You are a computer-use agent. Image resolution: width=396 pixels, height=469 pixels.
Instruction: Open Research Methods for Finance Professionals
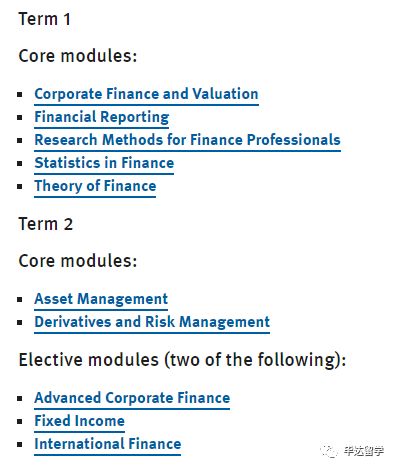(x=187, y=140)
